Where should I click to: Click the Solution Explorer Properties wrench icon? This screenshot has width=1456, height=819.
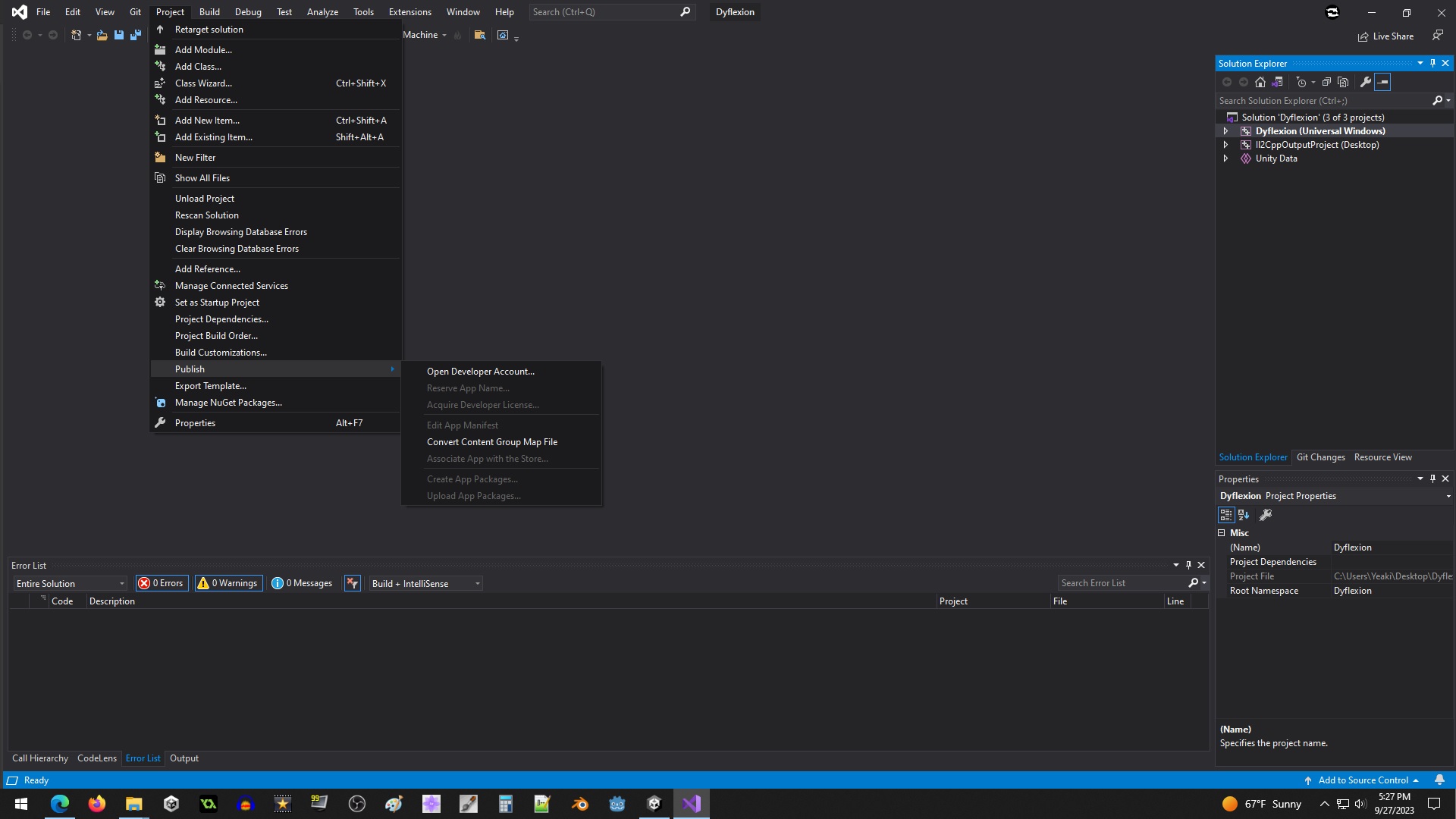1366,82
